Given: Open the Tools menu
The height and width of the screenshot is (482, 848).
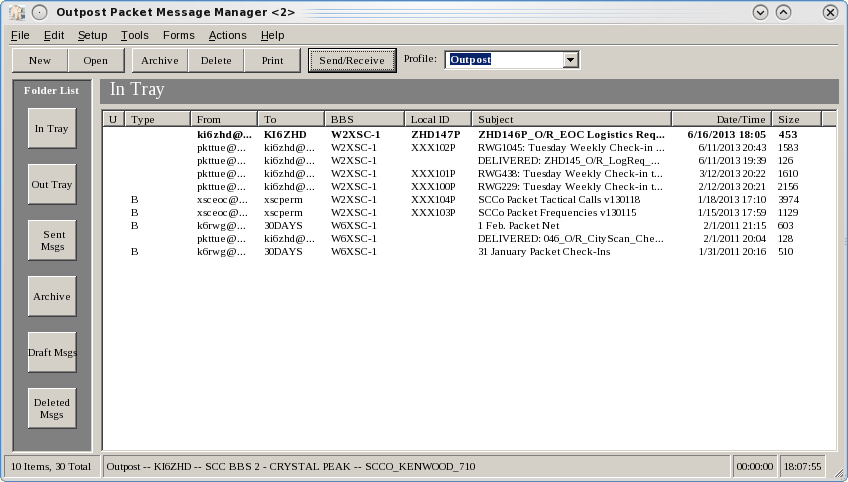Looking at the screenshot, I should click(x=134, y=35).
